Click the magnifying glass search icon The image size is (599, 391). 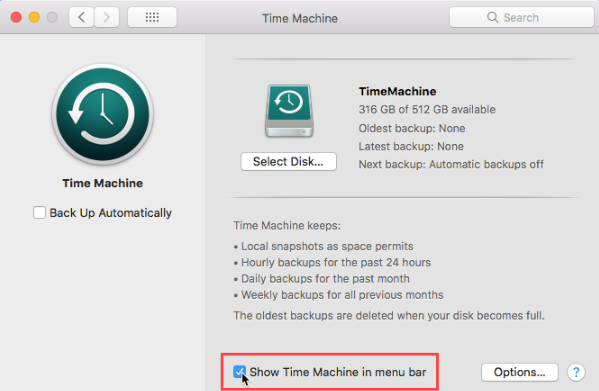[492, 17]
